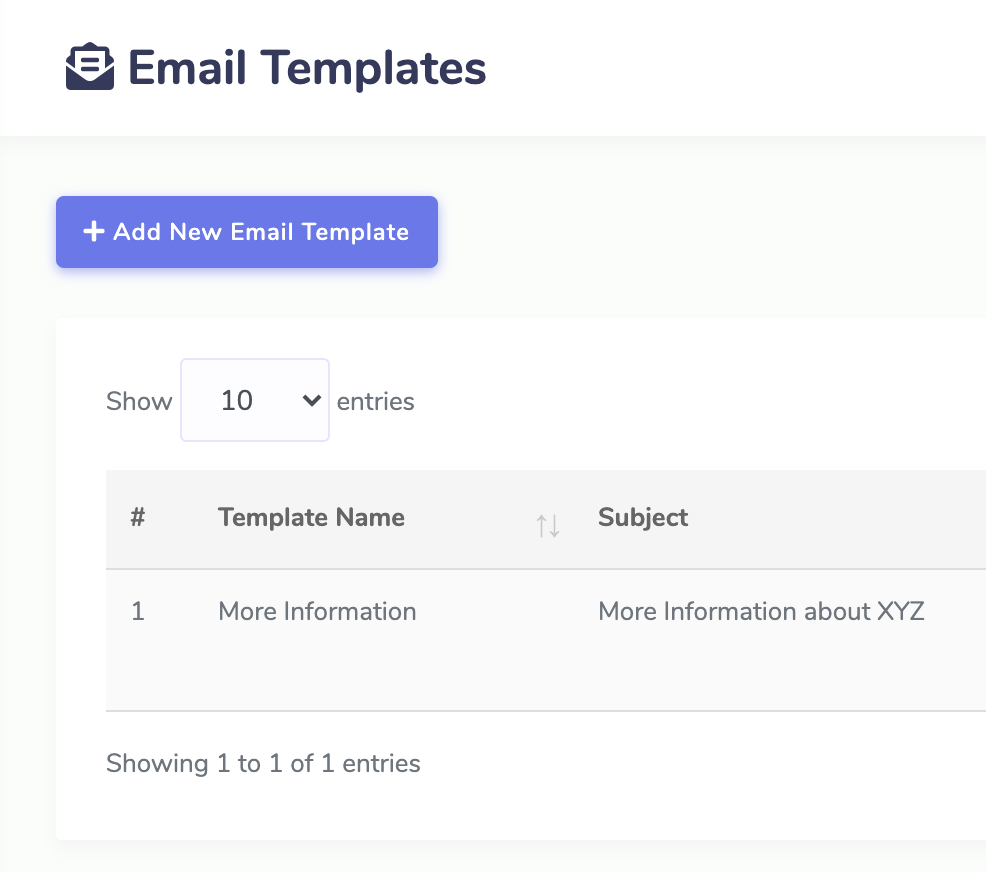Click the More Information template name
986x872 pixels.
pos(316,611)
